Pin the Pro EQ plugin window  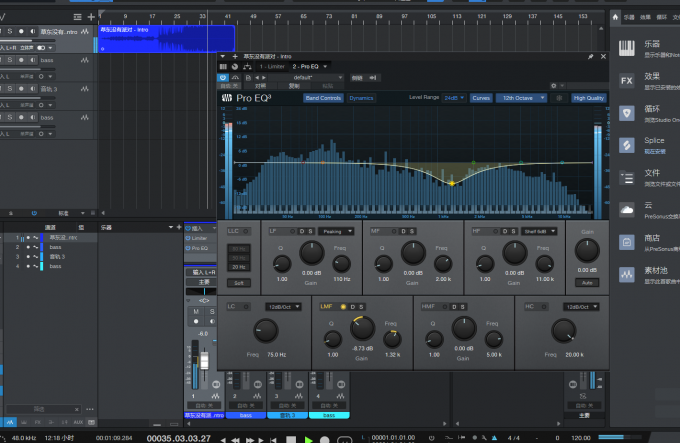pyautogui.click(x=590, y=56)
